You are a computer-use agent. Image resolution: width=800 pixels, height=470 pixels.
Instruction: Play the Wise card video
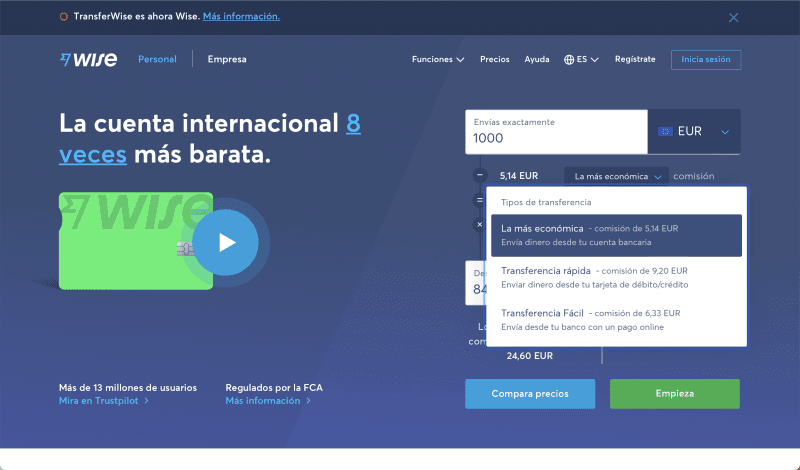click(x=226, y=242)
